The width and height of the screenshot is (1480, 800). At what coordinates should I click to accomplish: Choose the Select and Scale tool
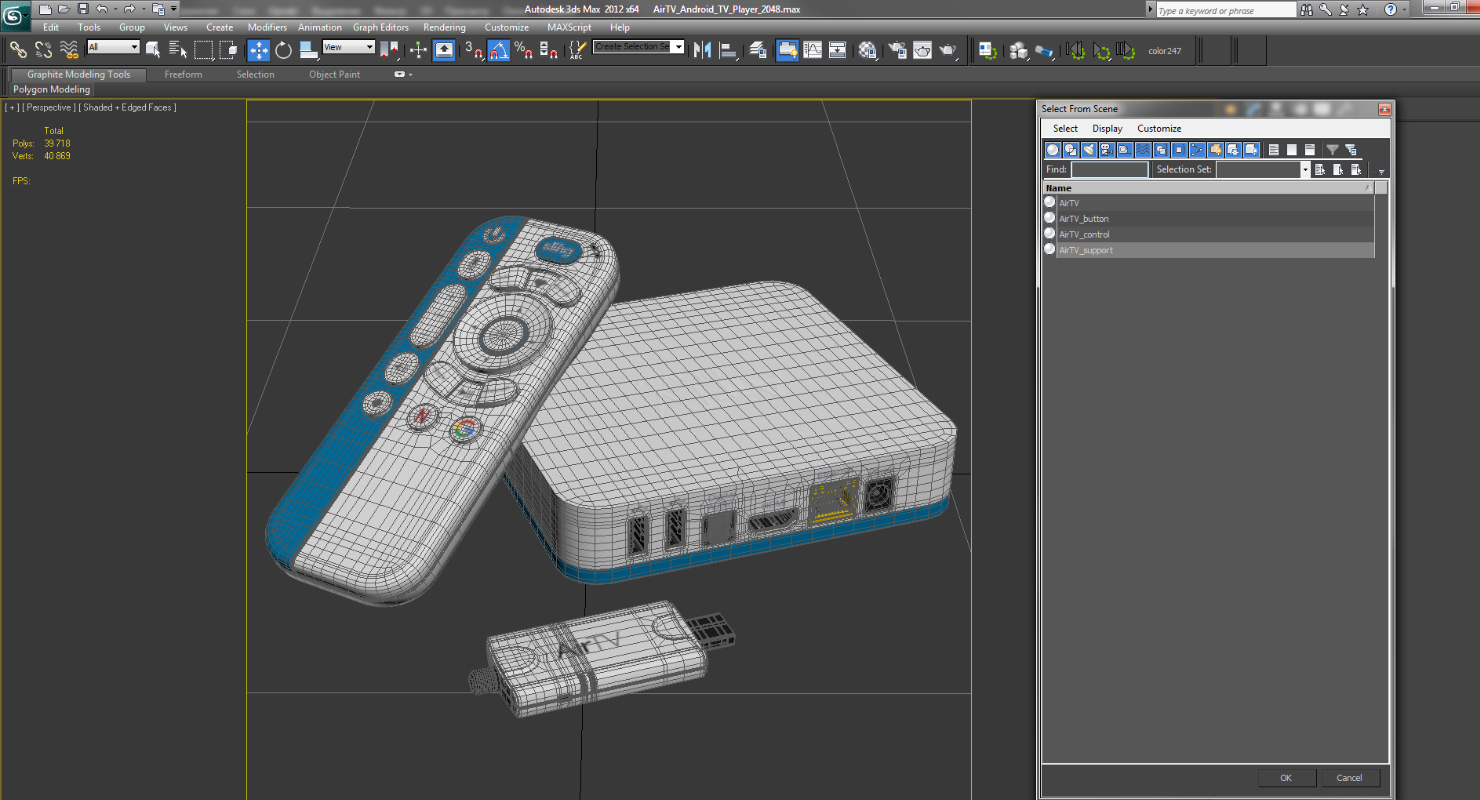[x=309, y=49]
